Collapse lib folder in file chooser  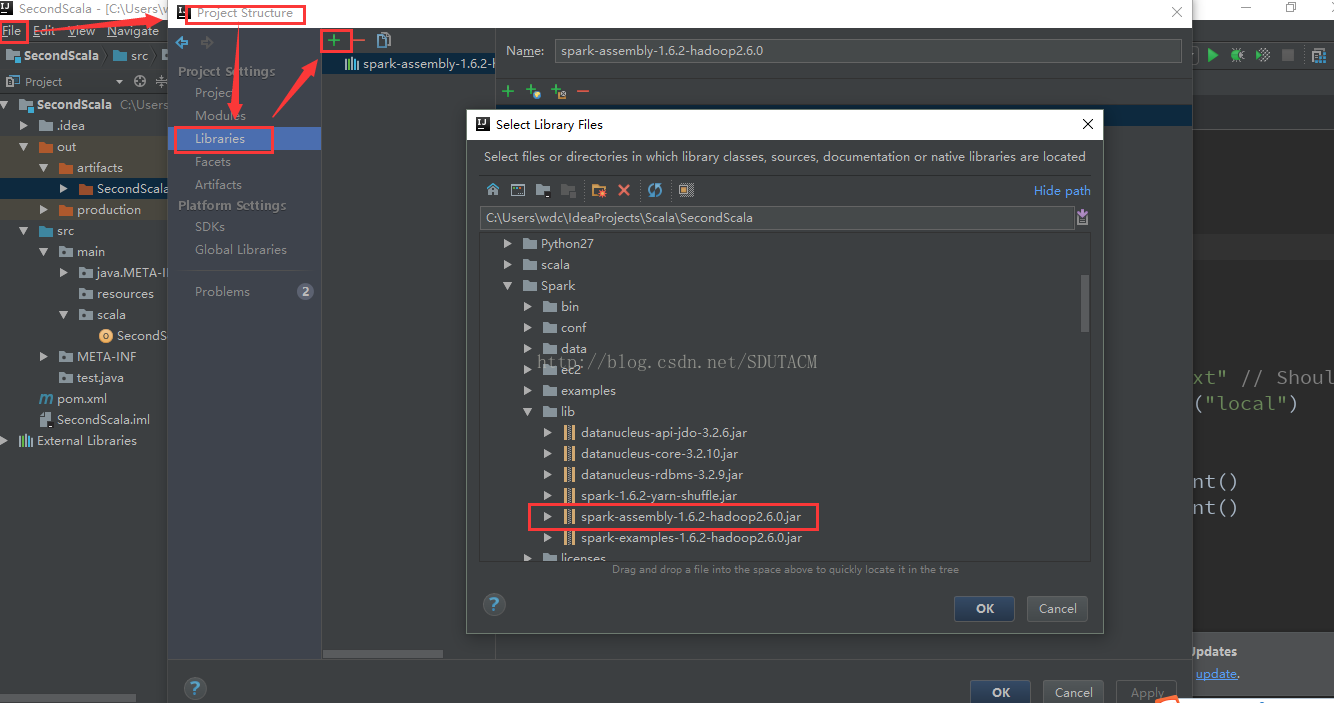pos(528,411)
